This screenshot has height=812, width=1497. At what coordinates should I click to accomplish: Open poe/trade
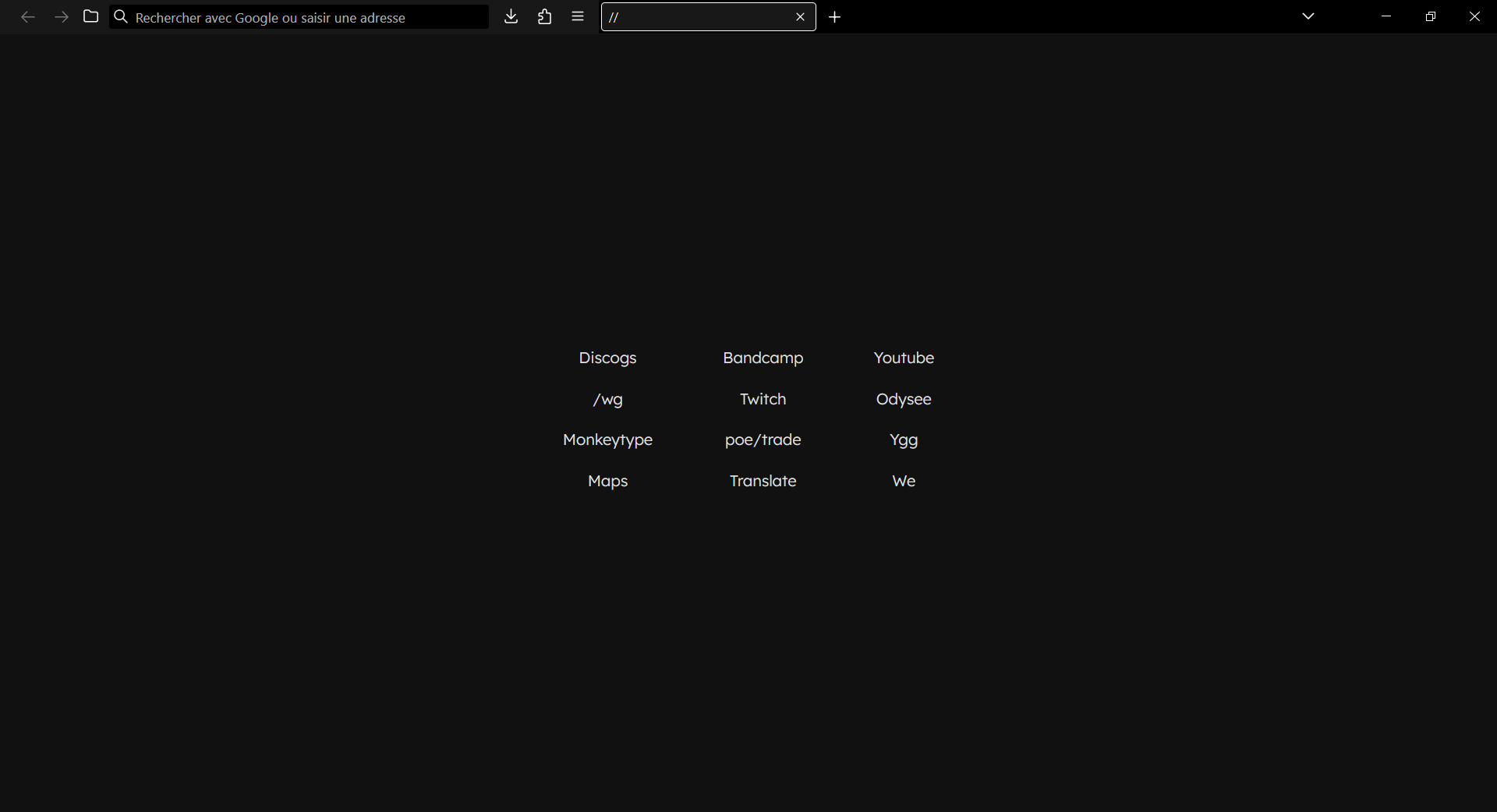click(x=763, y=440)
